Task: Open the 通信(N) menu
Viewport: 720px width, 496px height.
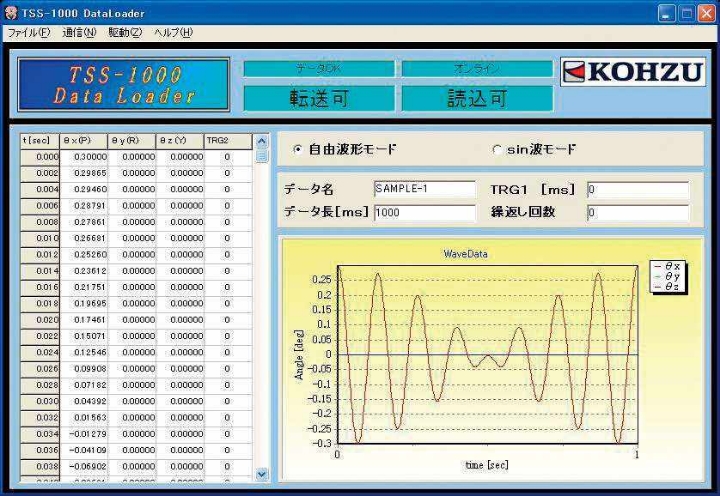Action: click(79, 33)
